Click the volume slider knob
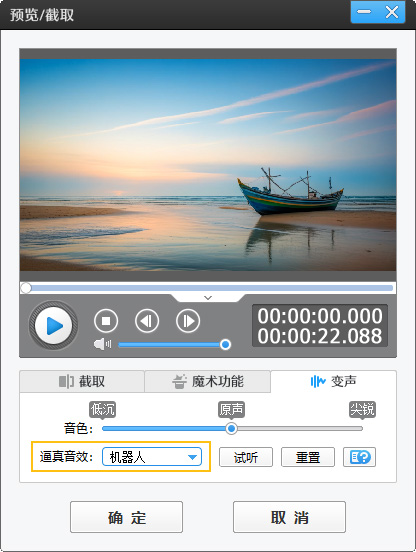 (x=225, y=344)
